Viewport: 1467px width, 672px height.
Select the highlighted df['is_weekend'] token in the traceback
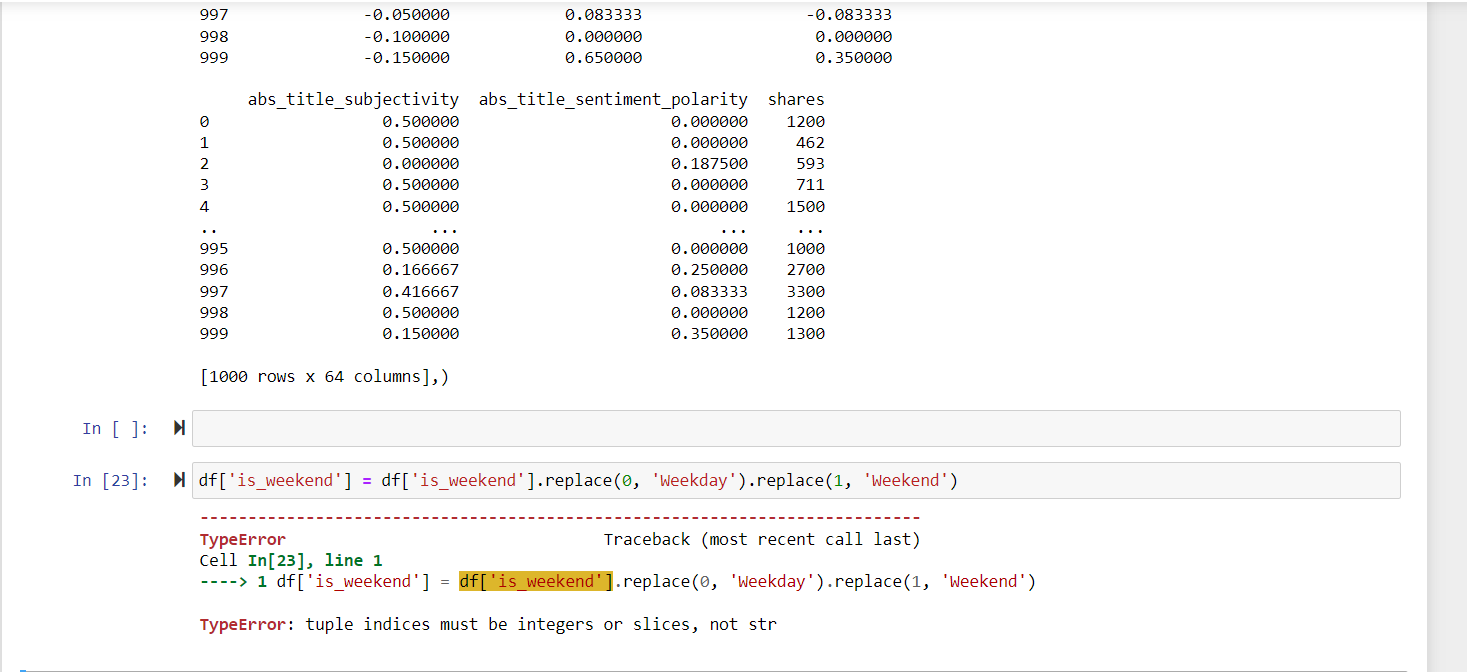coord(534,580)
